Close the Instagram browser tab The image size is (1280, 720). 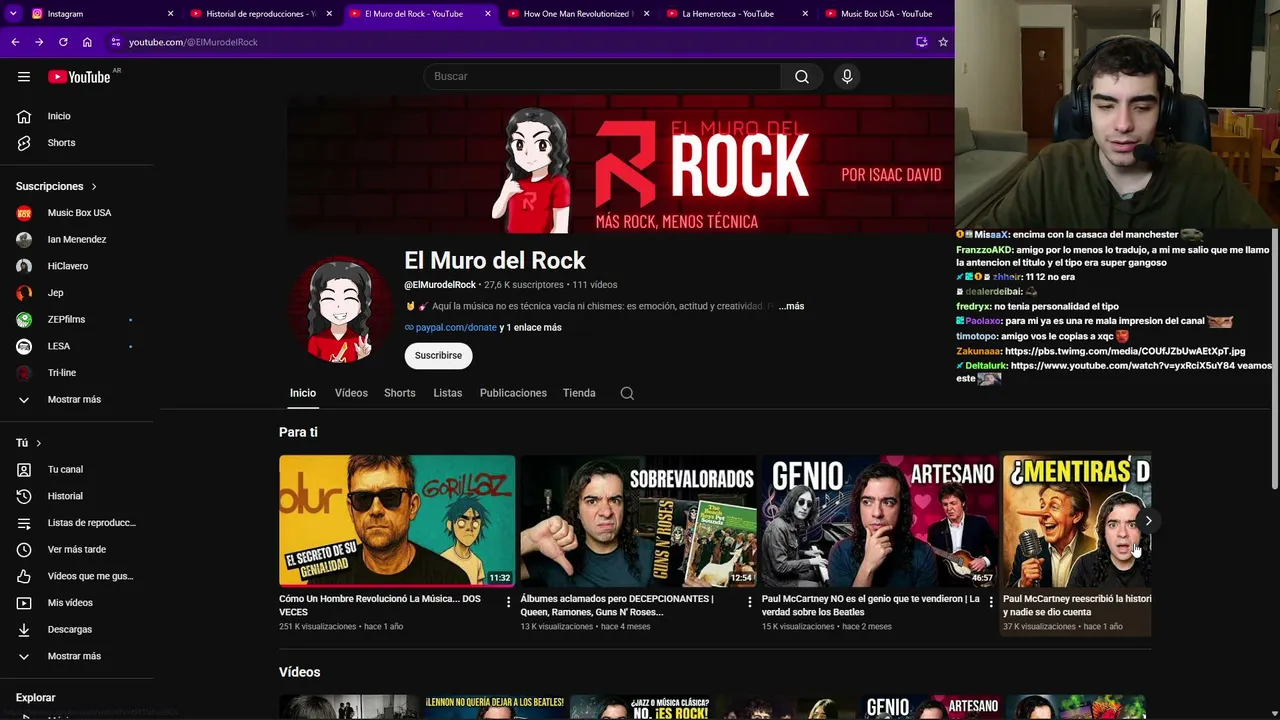click(171, 14)
